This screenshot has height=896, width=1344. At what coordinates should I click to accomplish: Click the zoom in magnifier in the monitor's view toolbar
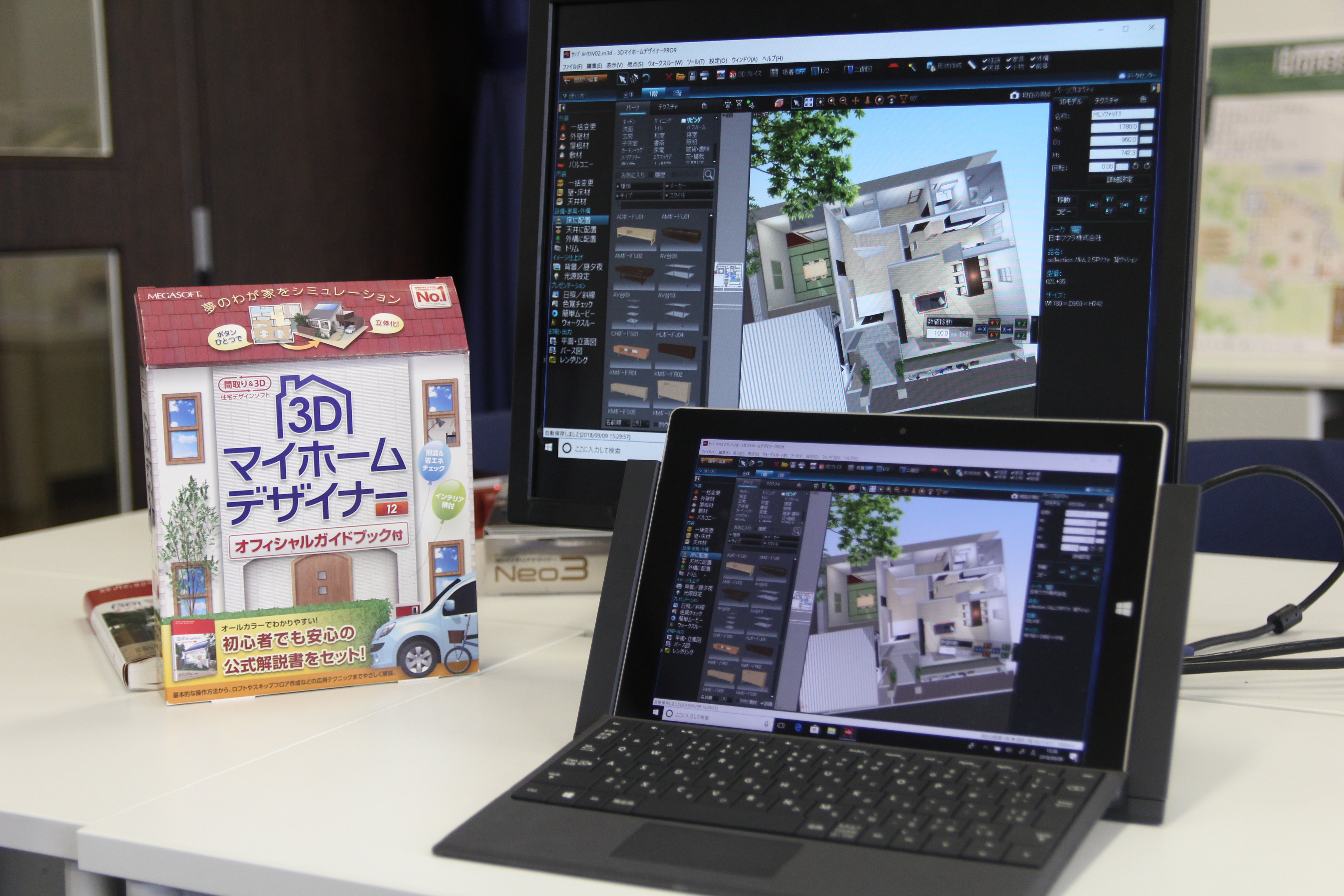(831, 101)
